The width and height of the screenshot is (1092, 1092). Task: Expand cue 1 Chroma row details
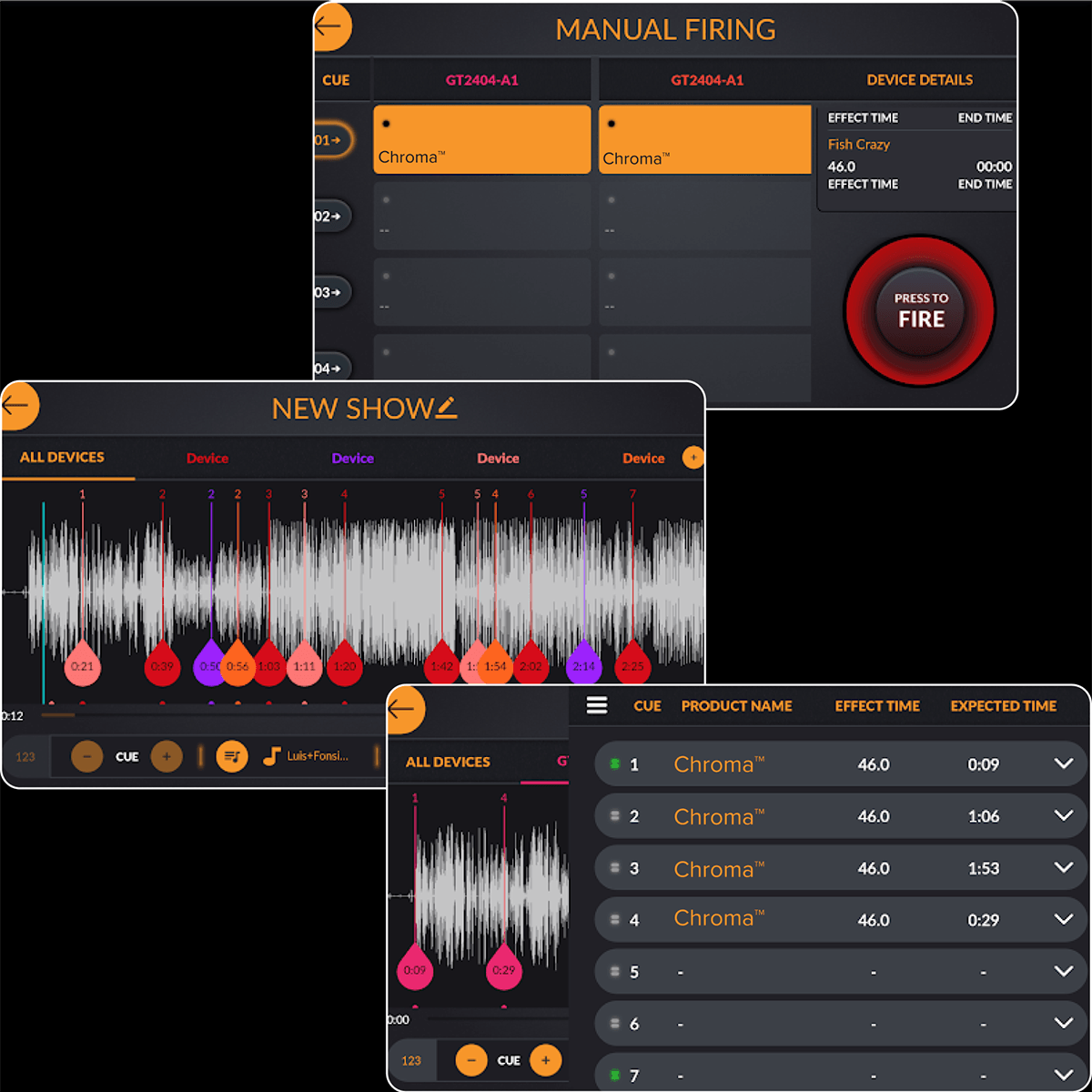(1063, 764)
